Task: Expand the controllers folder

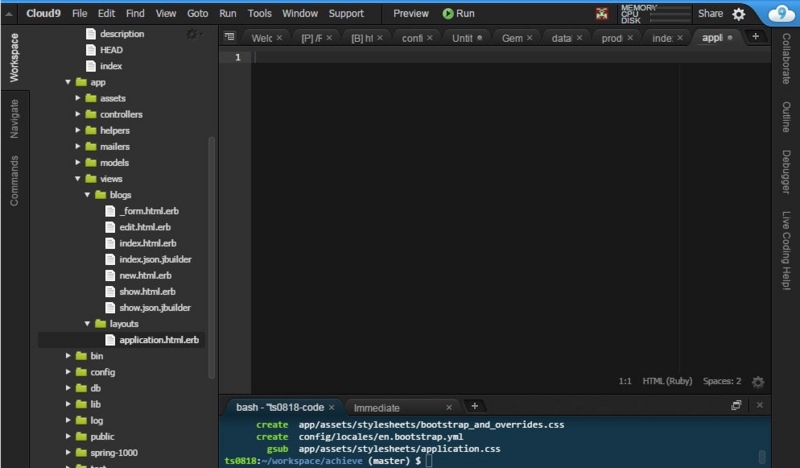Action: point(78,114)
